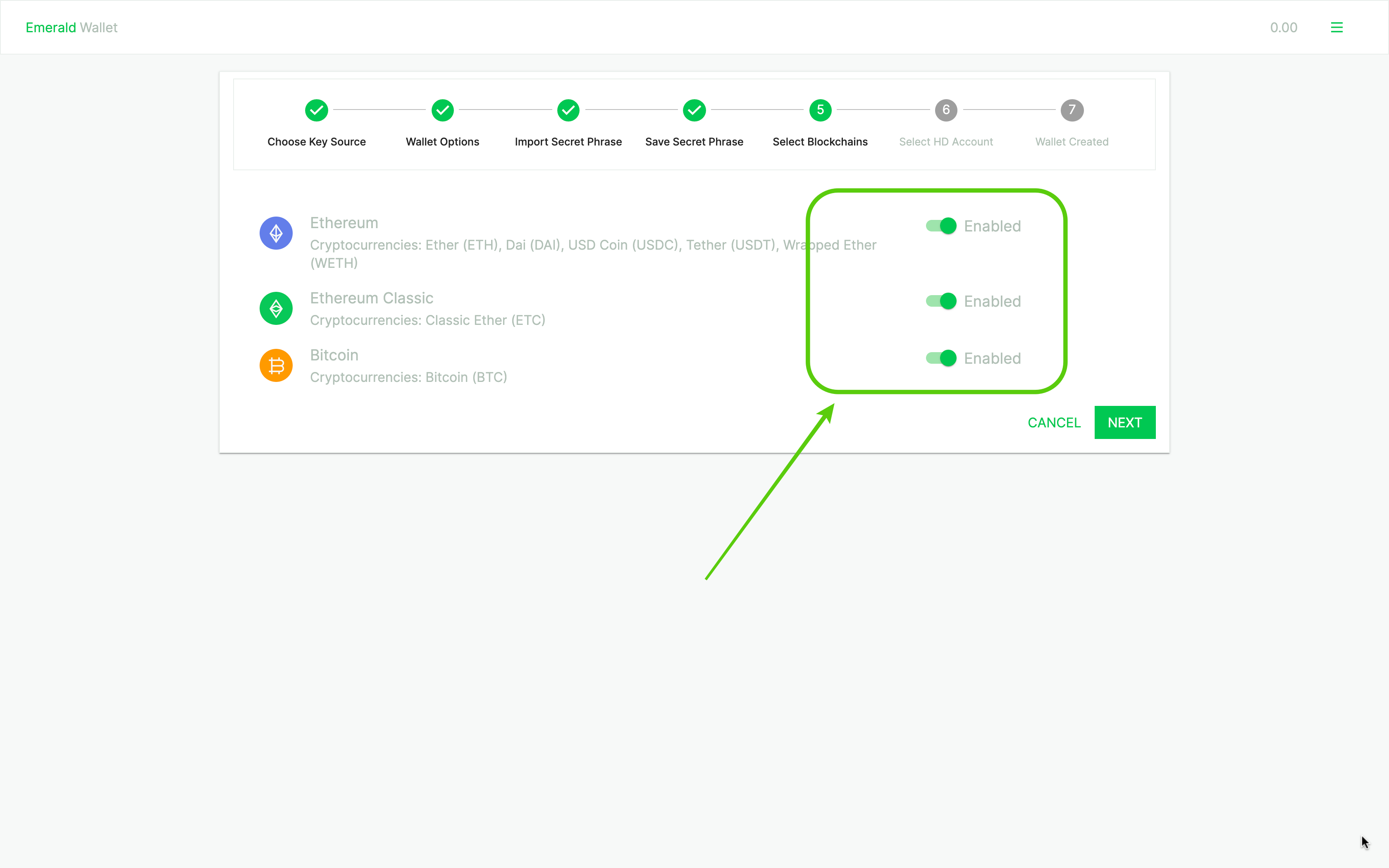Click step 7 Wallet Created indicator
The image size is (1389, 868).
point(1071,110)
